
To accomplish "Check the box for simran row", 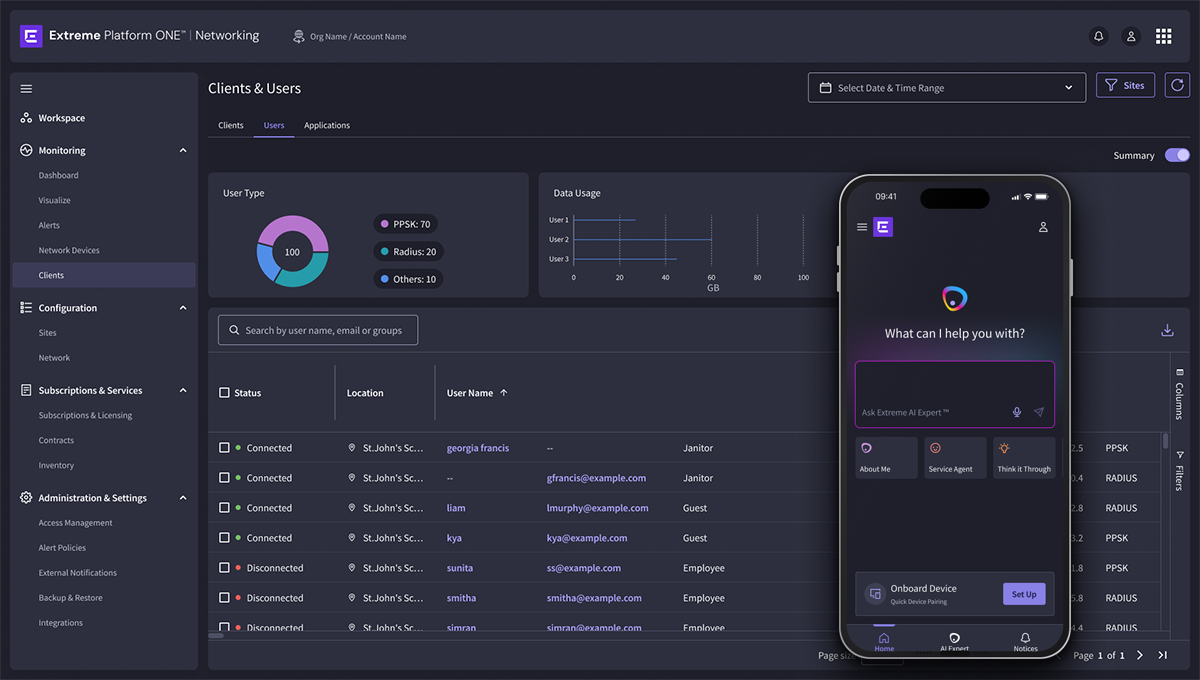I will [x=224, y=628].
